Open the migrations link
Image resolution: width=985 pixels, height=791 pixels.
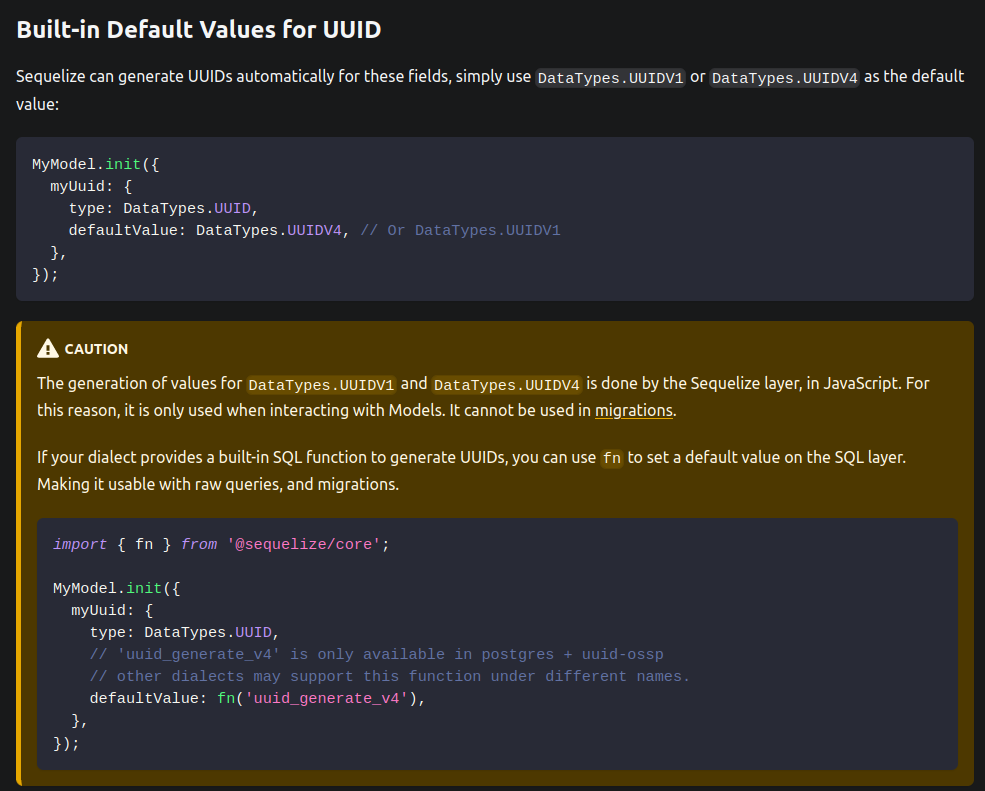(x=635, y=410)
